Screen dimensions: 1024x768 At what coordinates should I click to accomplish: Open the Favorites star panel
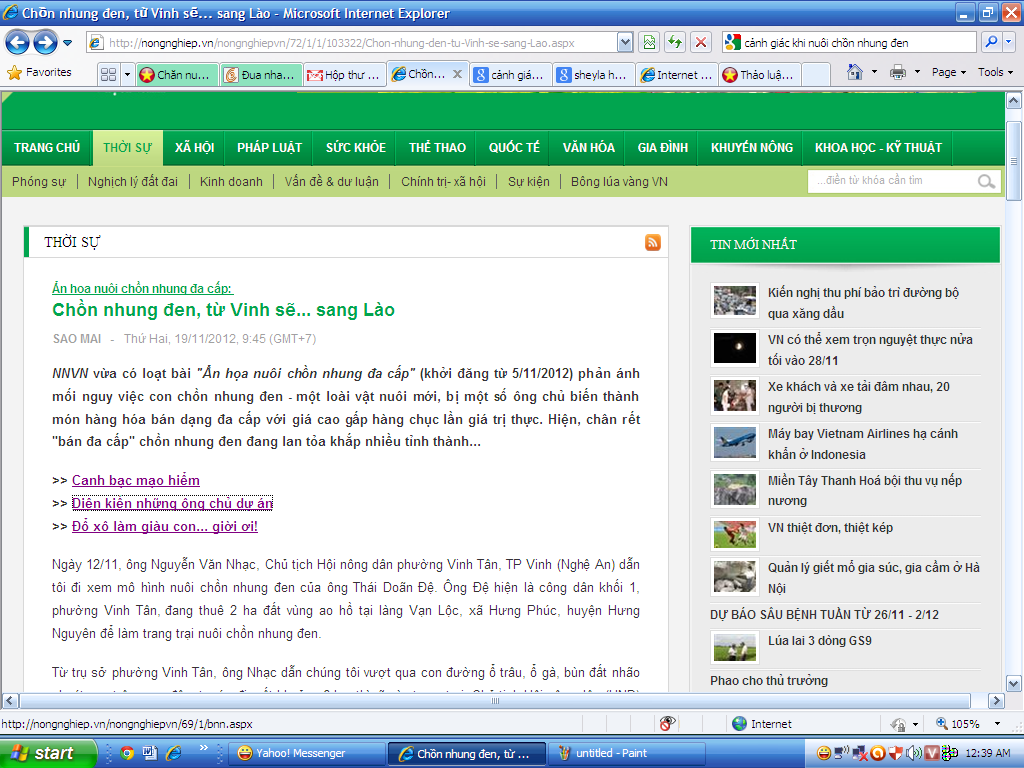click(40, 73)
